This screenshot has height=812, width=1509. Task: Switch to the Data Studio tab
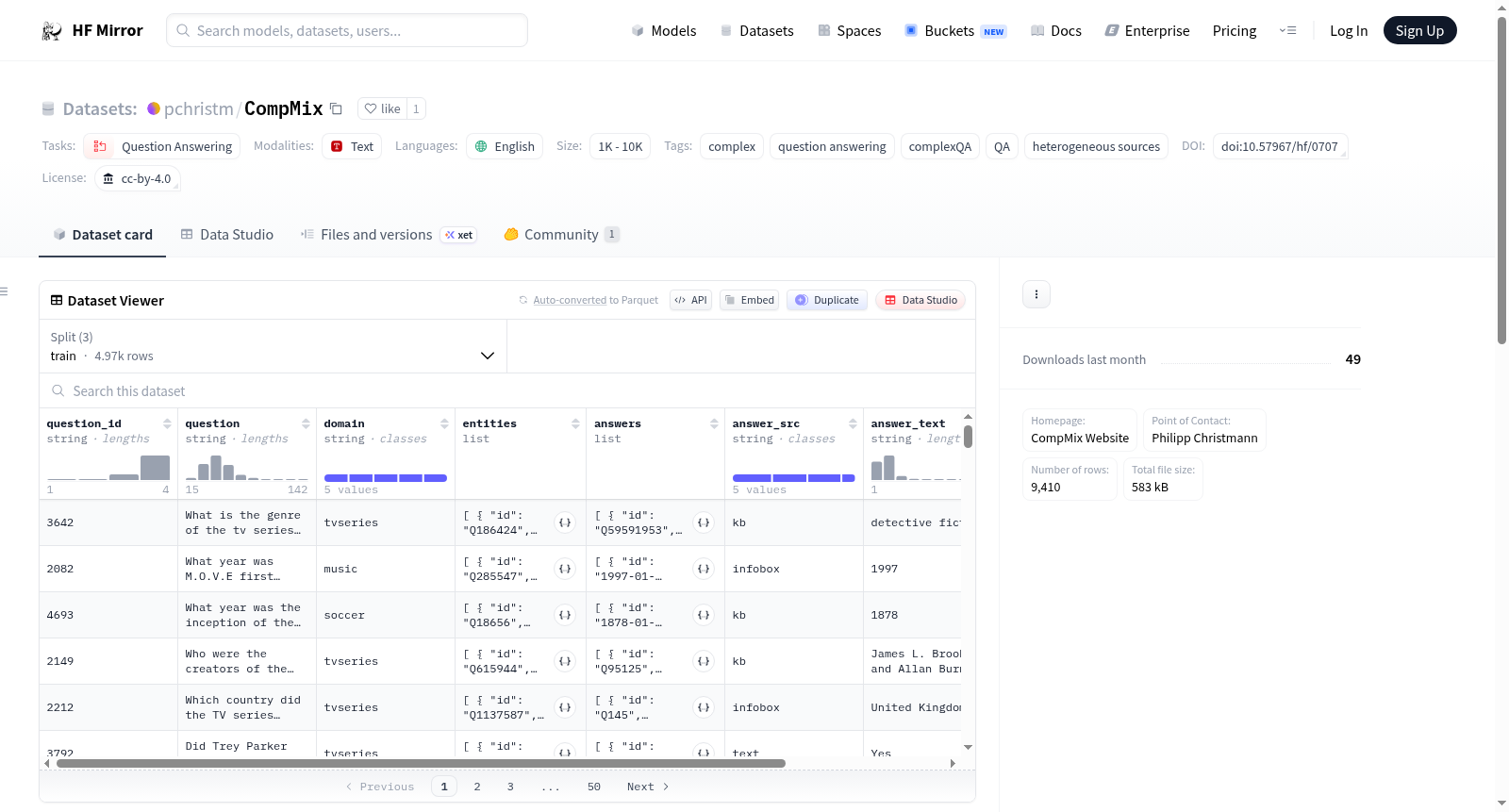(227, 235)
